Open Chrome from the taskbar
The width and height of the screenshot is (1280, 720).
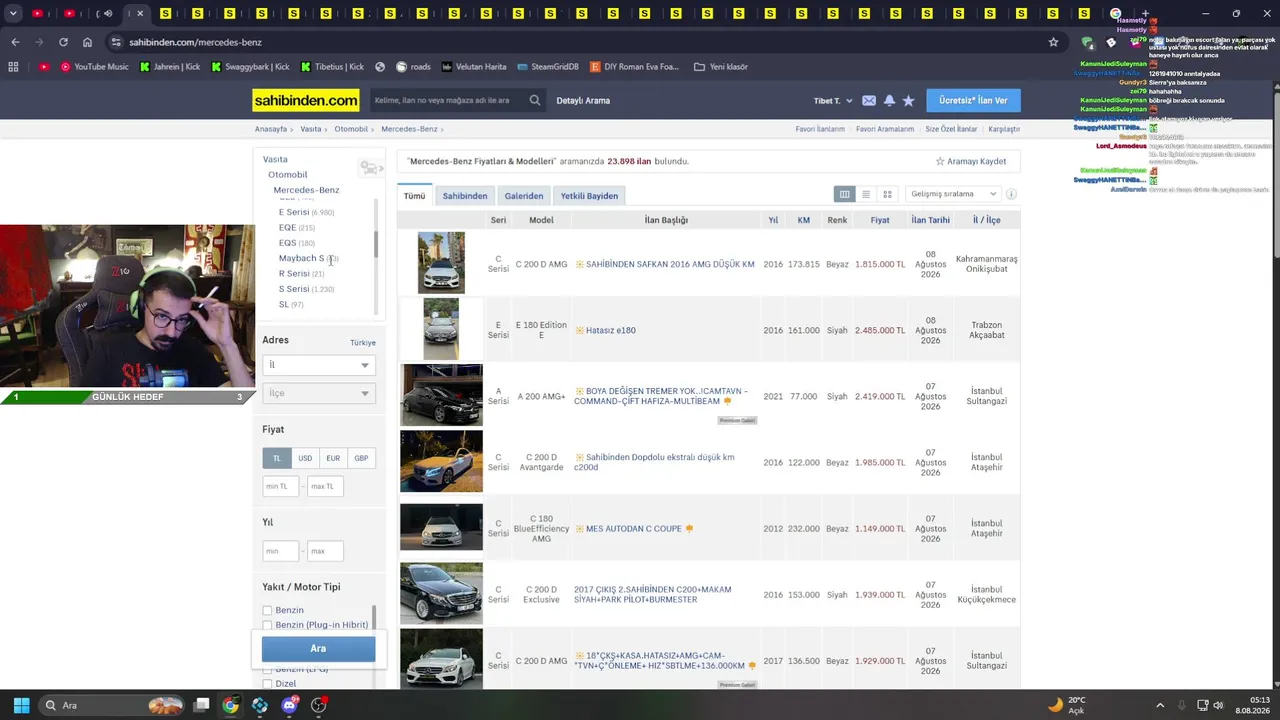tap(230, 705)
